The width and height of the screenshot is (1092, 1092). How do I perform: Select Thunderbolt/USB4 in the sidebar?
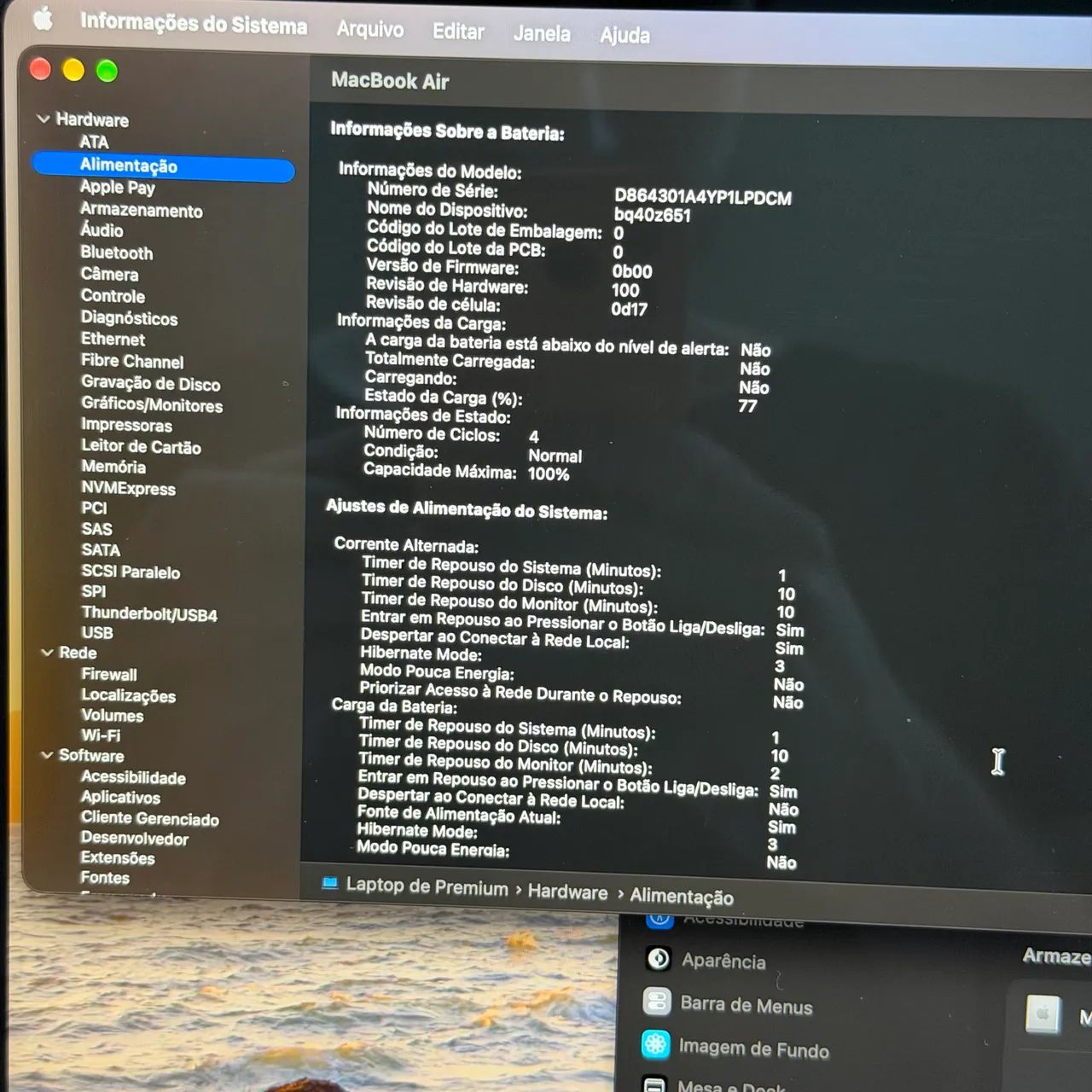[149, 614]
